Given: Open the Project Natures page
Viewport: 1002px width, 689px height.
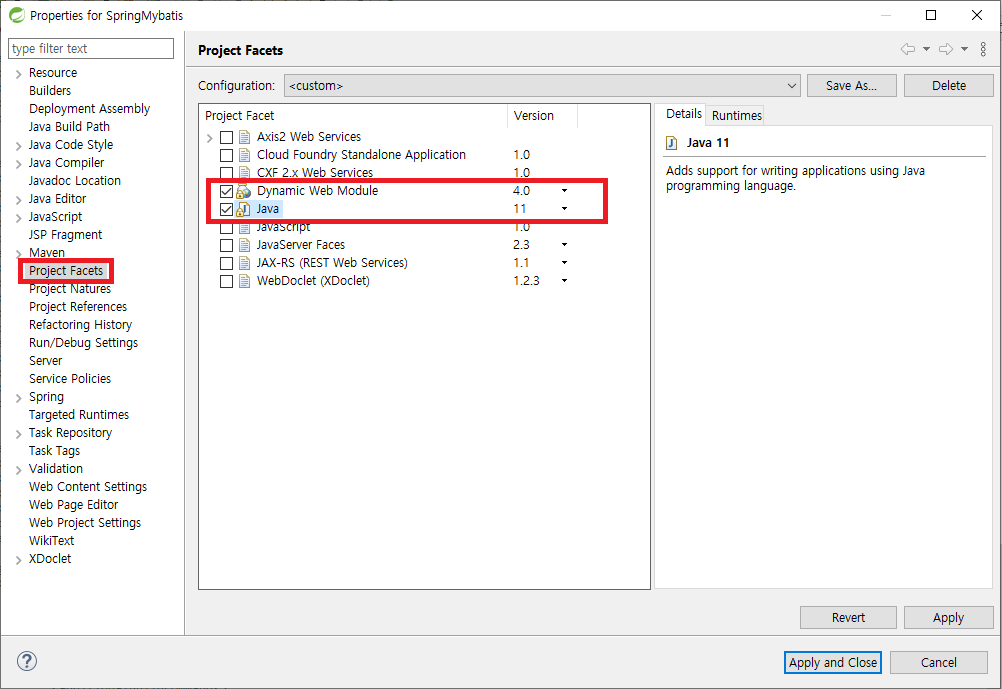Looking at the screenshot, I should 70,289.
